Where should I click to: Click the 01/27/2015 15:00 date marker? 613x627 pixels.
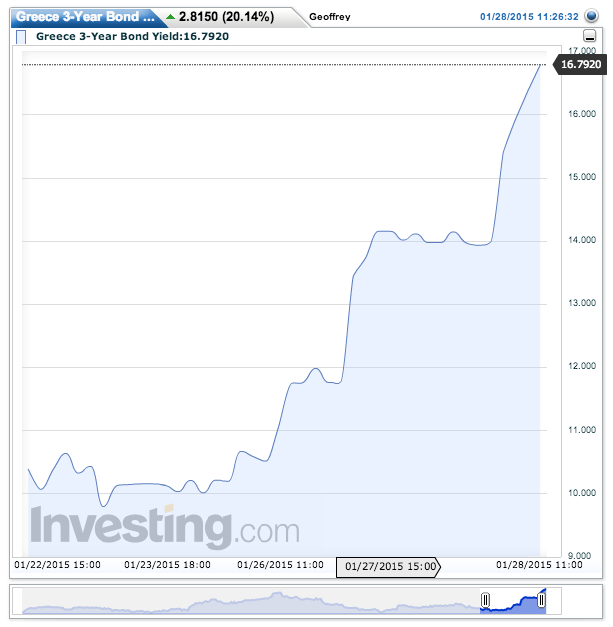390,566
